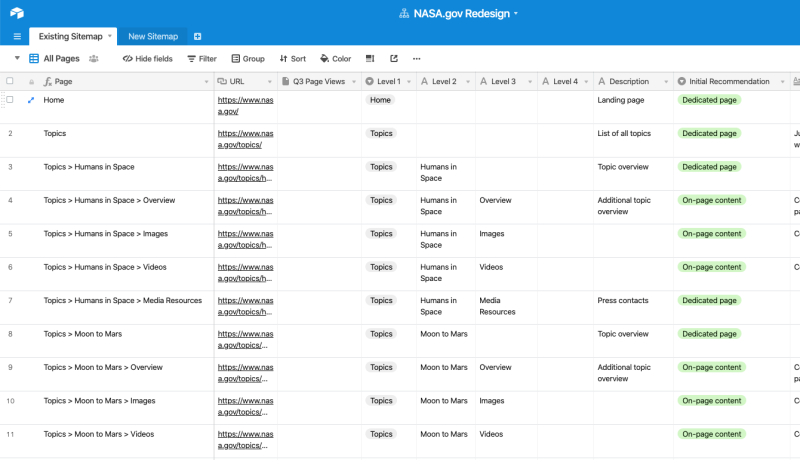Screen dimensions: 800x460
Task: Open URL for Moon to Mars > Videos row
Action: 245,440
